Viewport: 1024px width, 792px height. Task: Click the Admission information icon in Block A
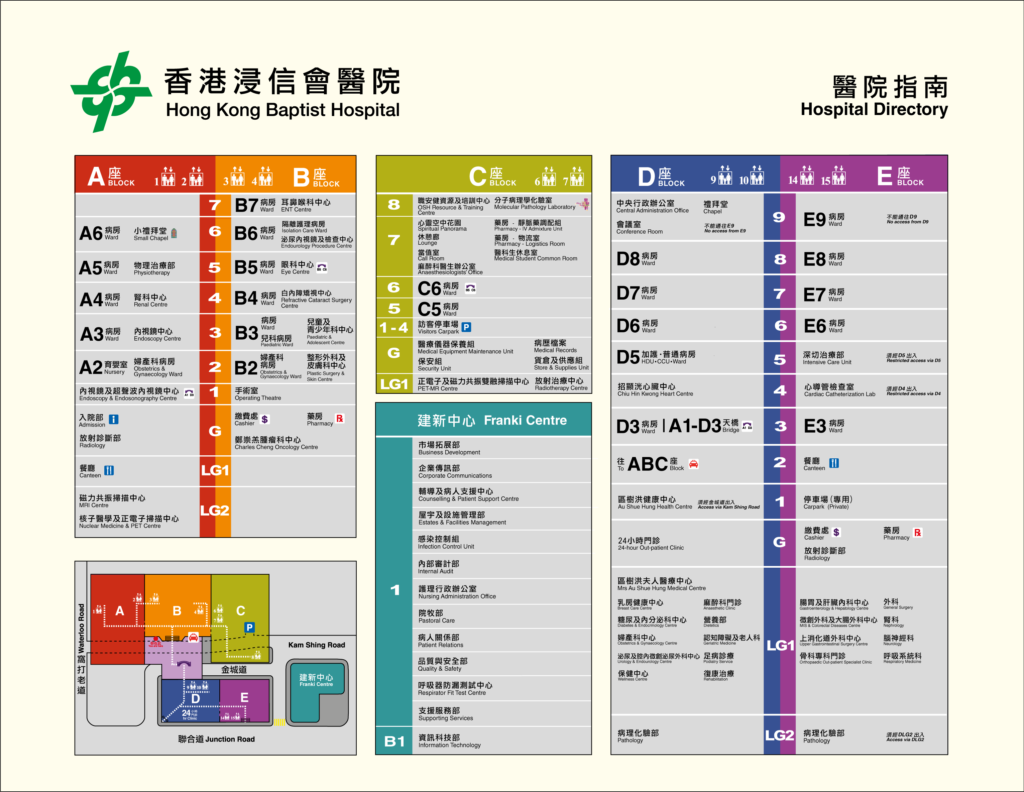(x=112, y=419)
